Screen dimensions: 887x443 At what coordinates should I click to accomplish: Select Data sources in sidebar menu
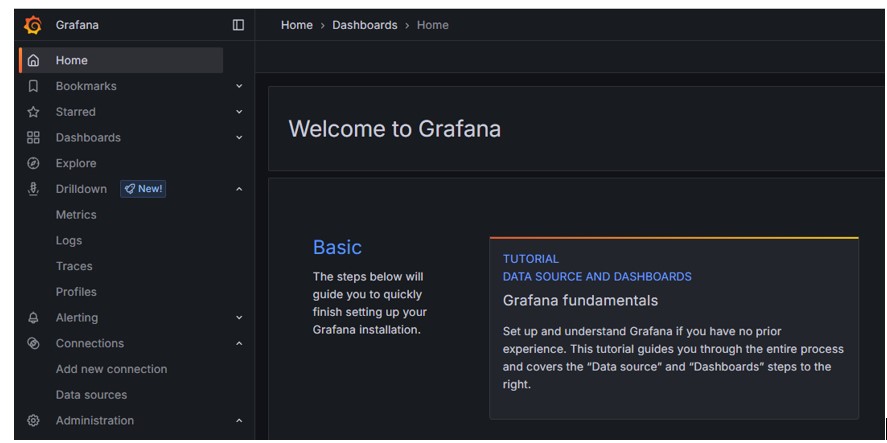point(91,395)
